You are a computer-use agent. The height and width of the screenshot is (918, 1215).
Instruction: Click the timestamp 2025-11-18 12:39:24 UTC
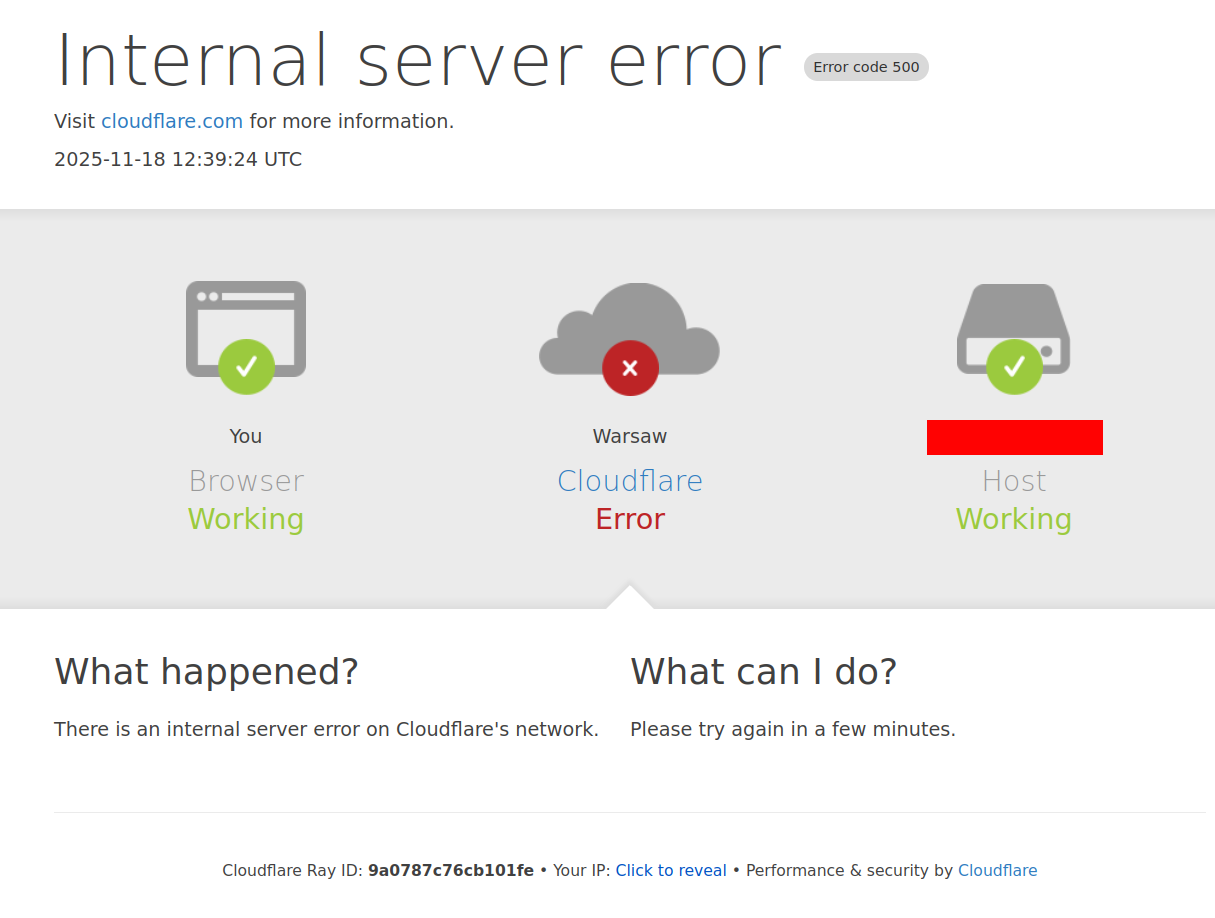point(178,159)
